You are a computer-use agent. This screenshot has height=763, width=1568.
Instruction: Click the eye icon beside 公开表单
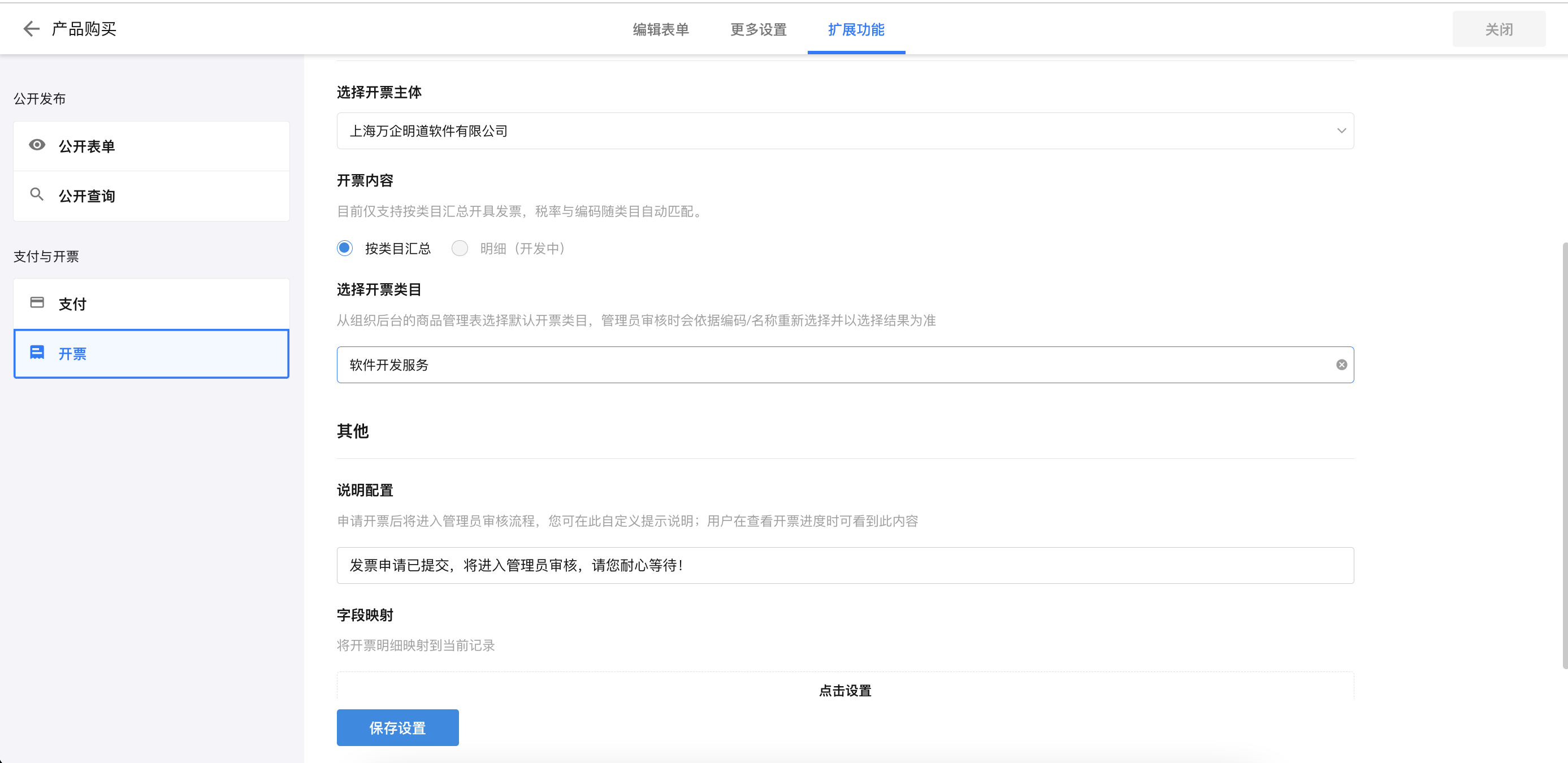point(37,145)
